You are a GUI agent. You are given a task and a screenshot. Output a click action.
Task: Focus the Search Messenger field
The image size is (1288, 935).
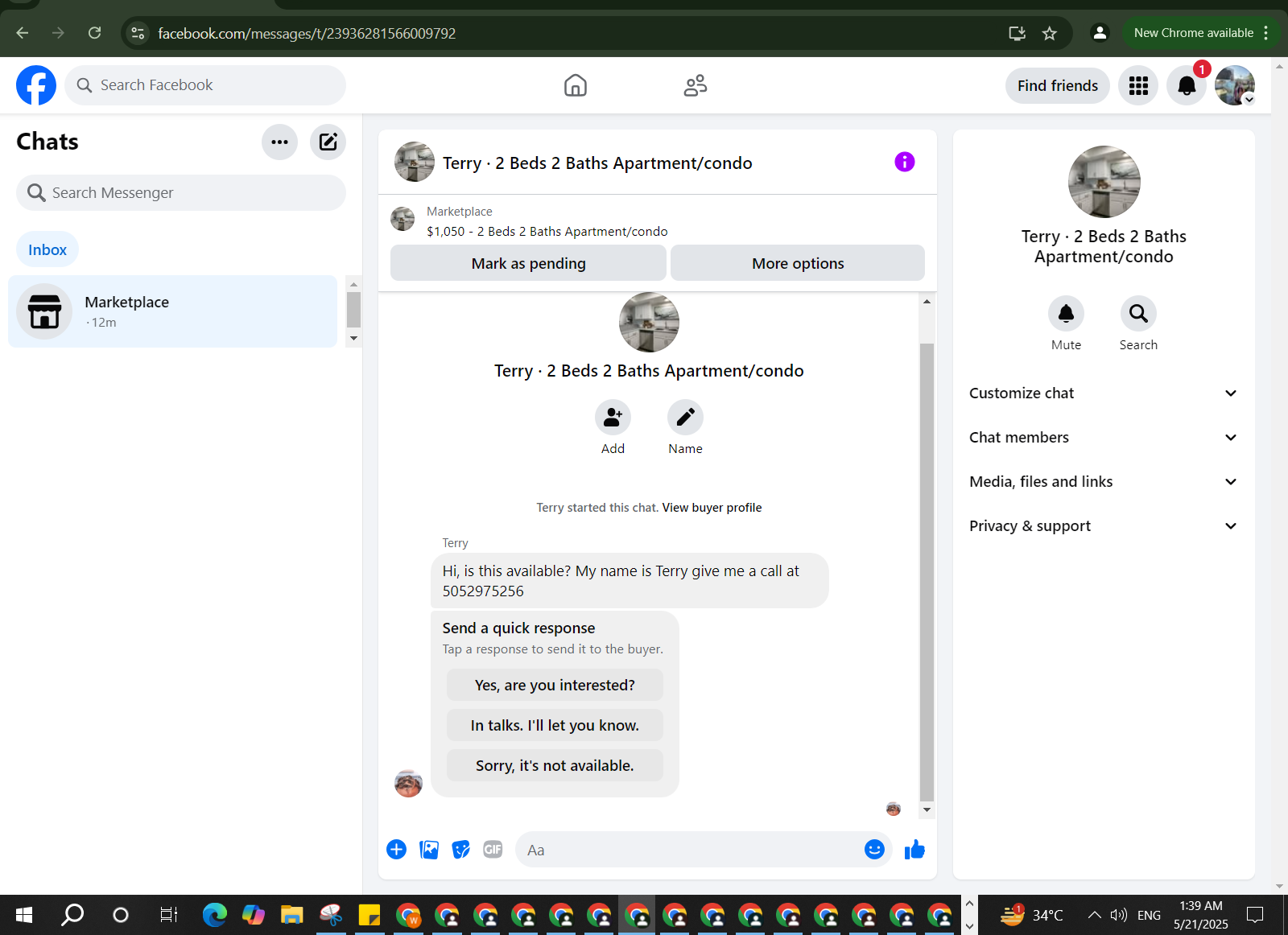(181, 192)
